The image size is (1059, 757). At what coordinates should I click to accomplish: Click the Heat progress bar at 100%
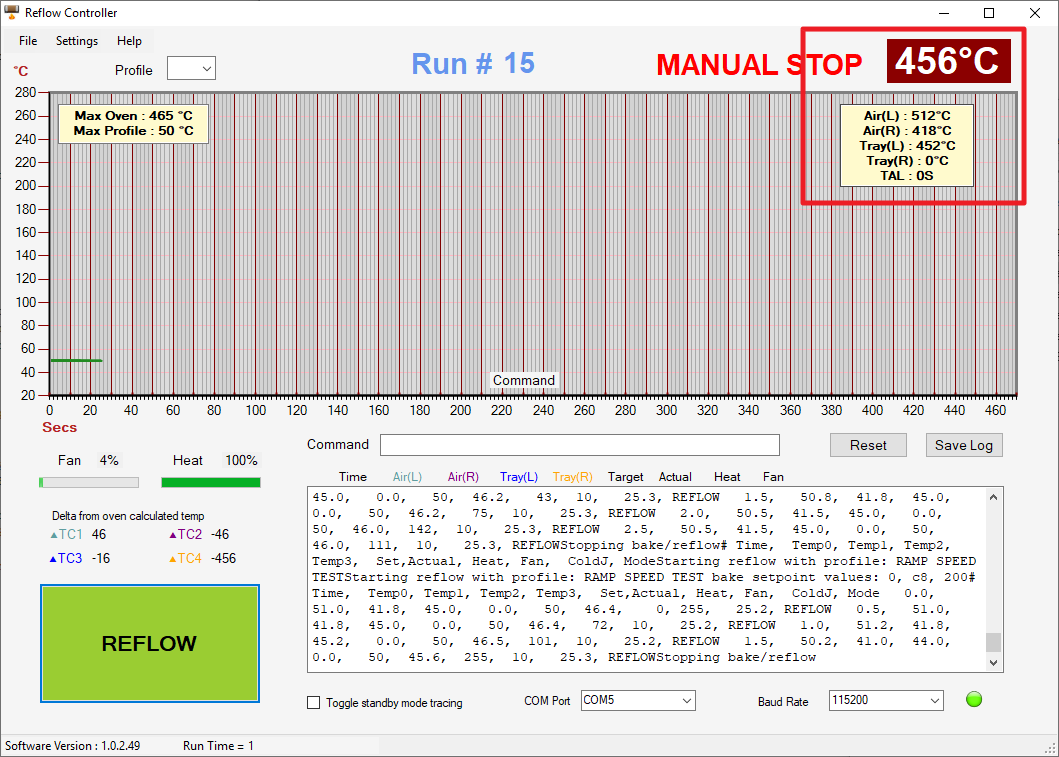click(210, 481)
